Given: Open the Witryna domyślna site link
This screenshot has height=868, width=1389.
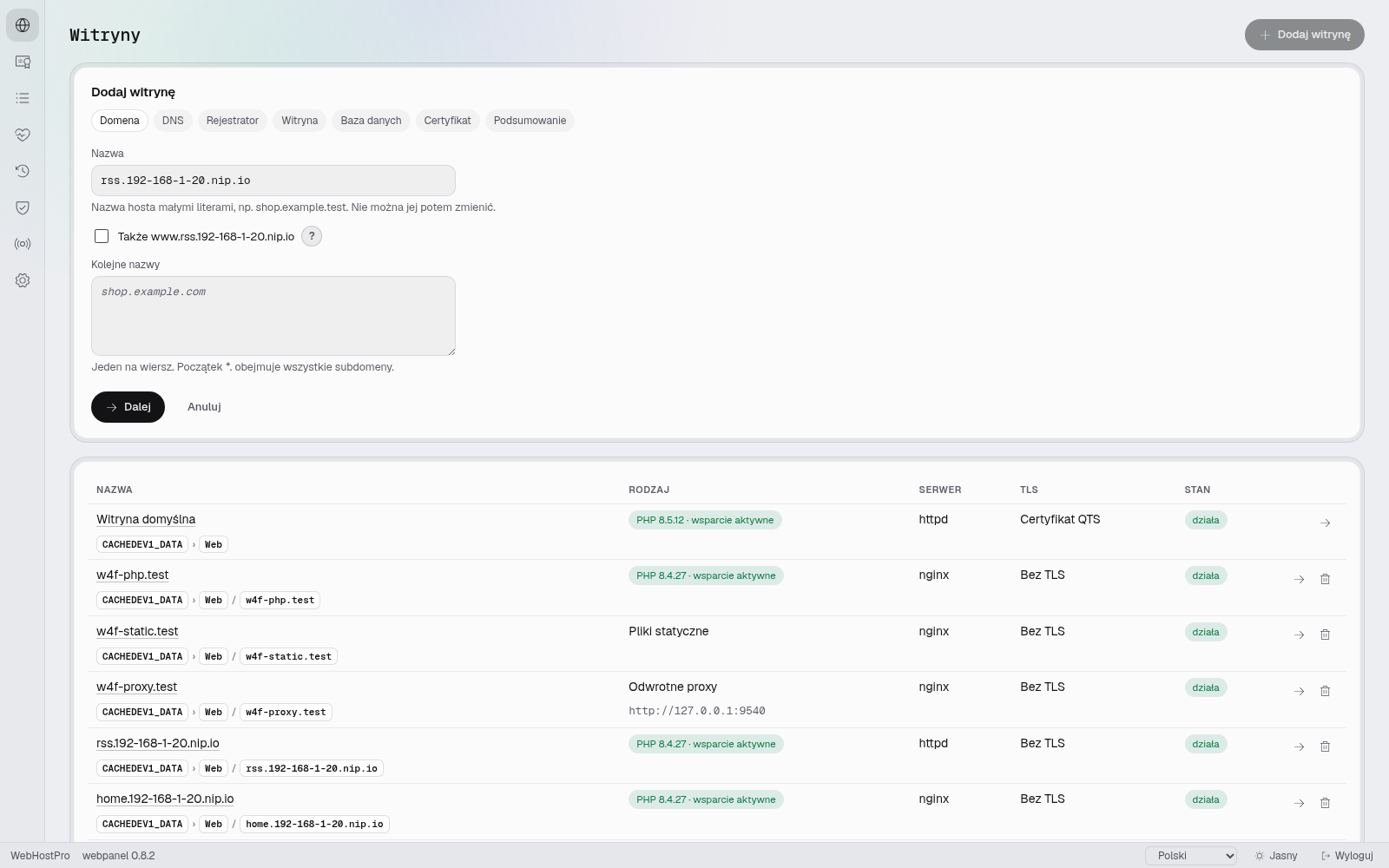Looking at the screenshot, I should [146, 519].
